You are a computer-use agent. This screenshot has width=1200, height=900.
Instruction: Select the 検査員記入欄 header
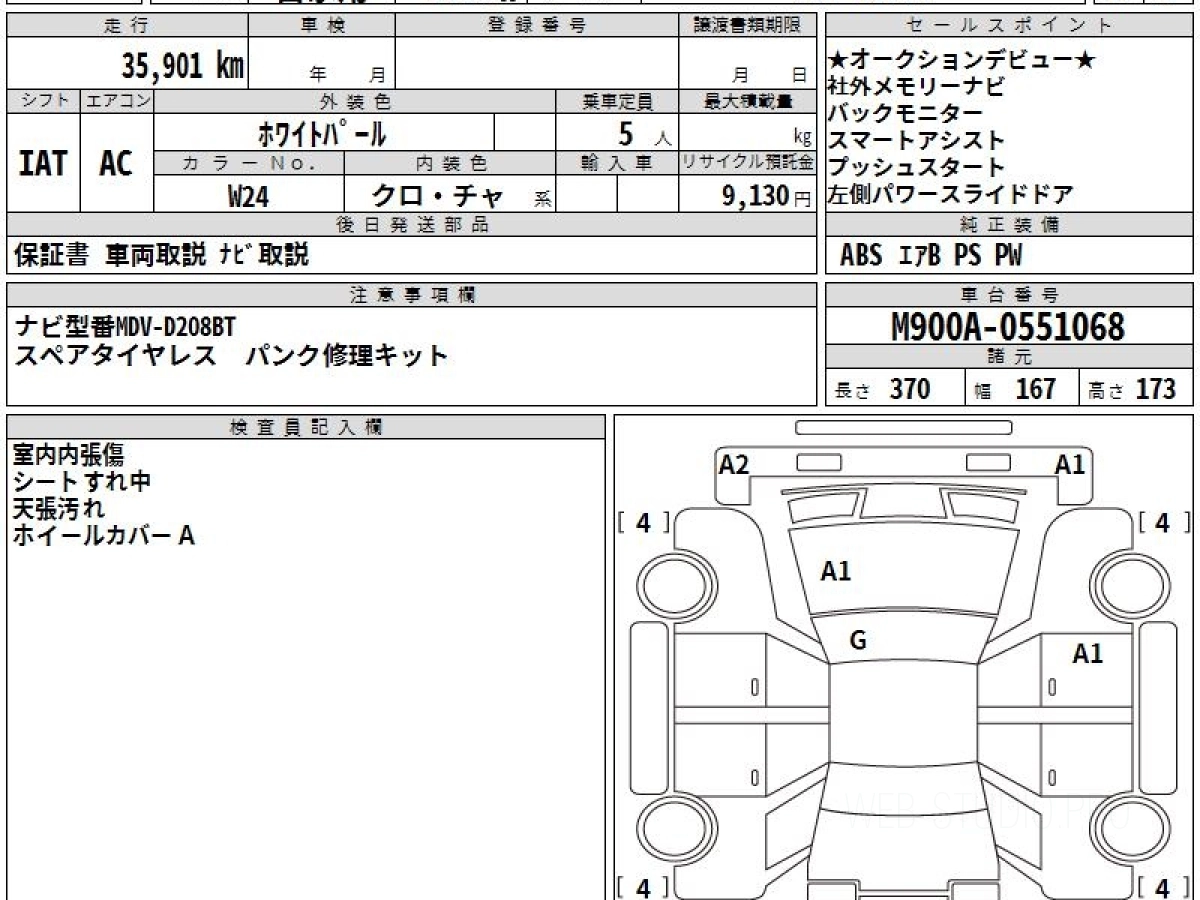[306, 427]
